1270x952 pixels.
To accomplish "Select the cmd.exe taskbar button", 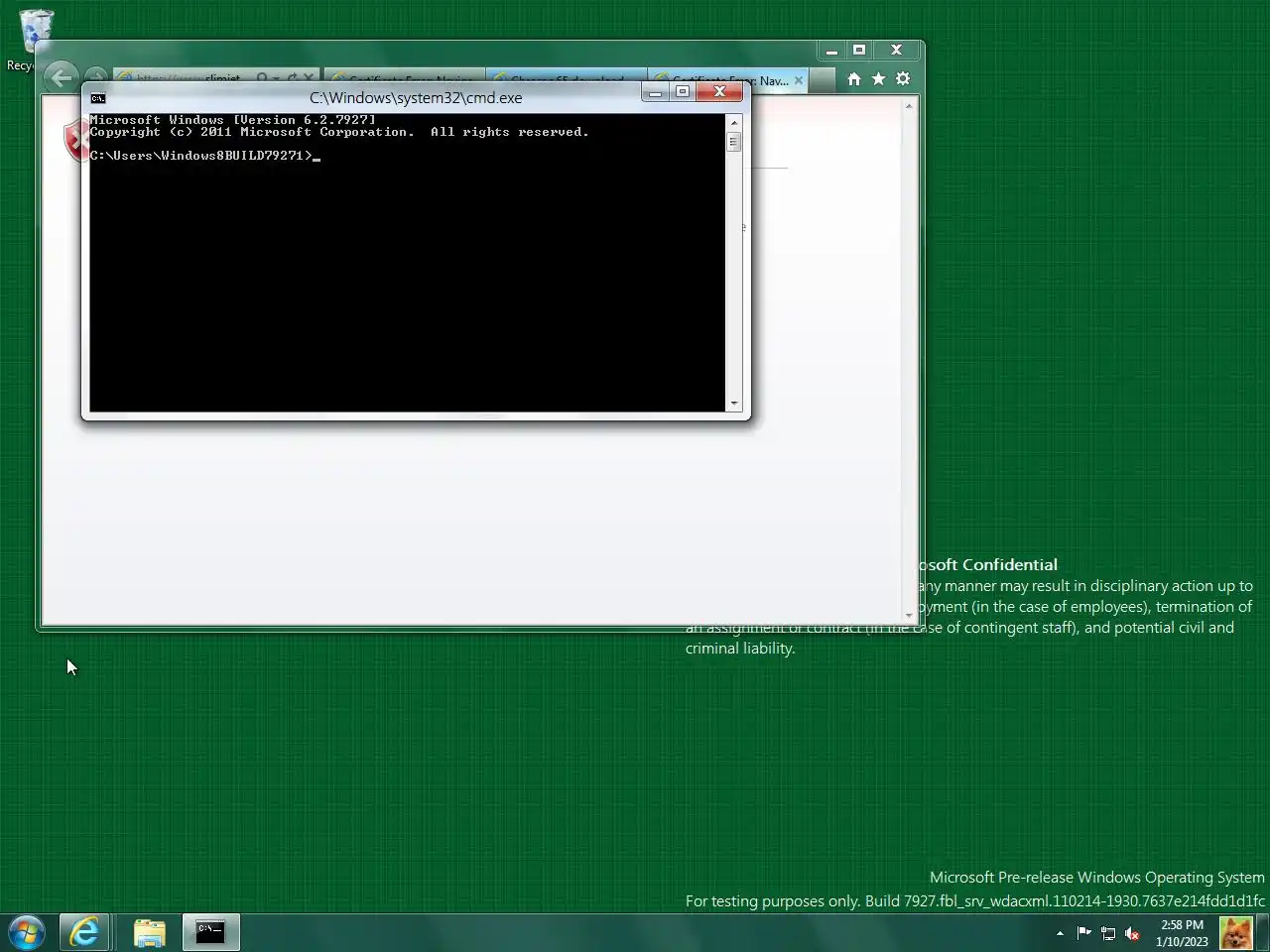I will click(x=210, y=932).
